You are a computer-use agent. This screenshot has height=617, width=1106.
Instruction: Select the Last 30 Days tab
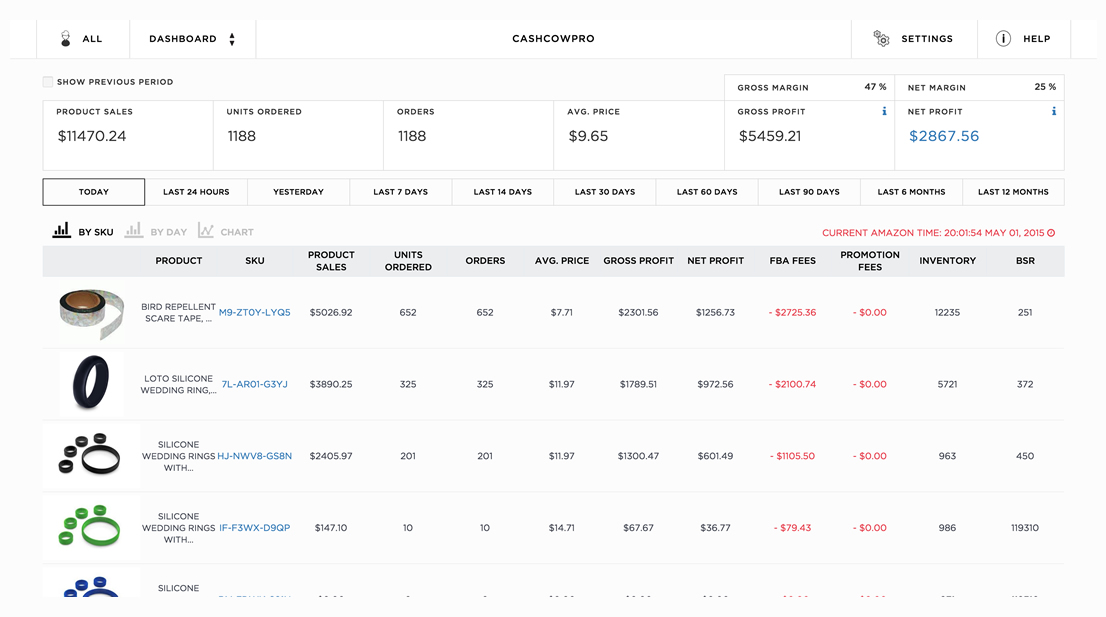605,192
